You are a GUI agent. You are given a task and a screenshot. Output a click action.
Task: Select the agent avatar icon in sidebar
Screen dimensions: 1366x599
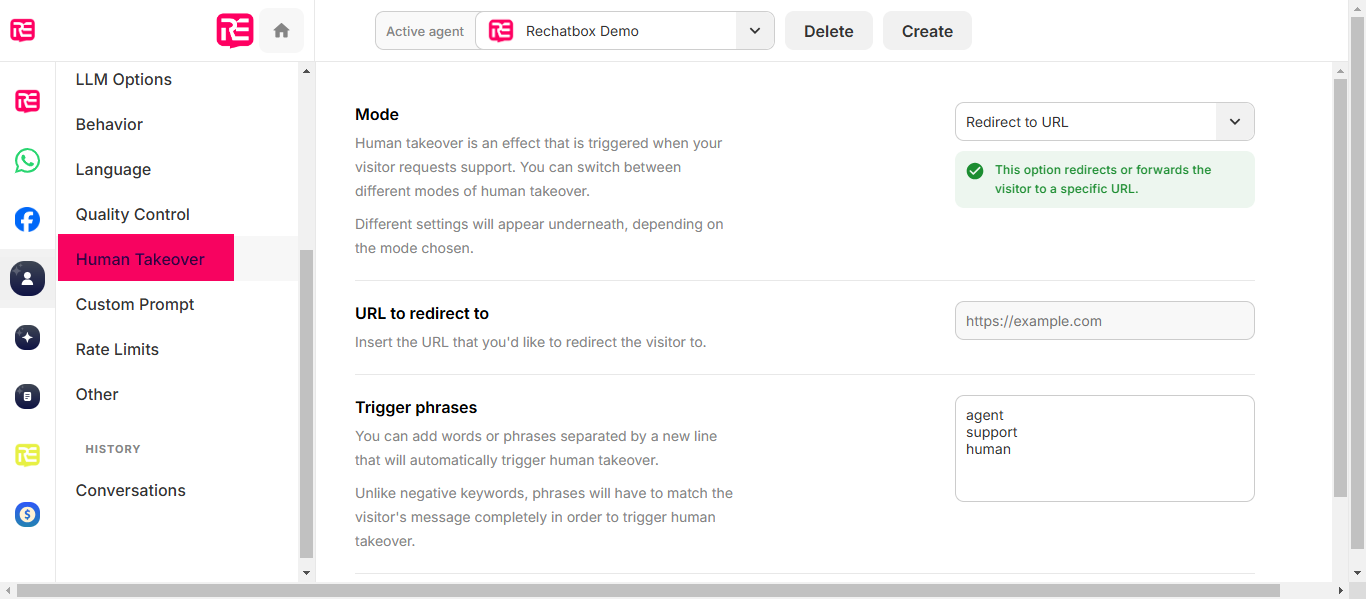(x=27, y=278)
